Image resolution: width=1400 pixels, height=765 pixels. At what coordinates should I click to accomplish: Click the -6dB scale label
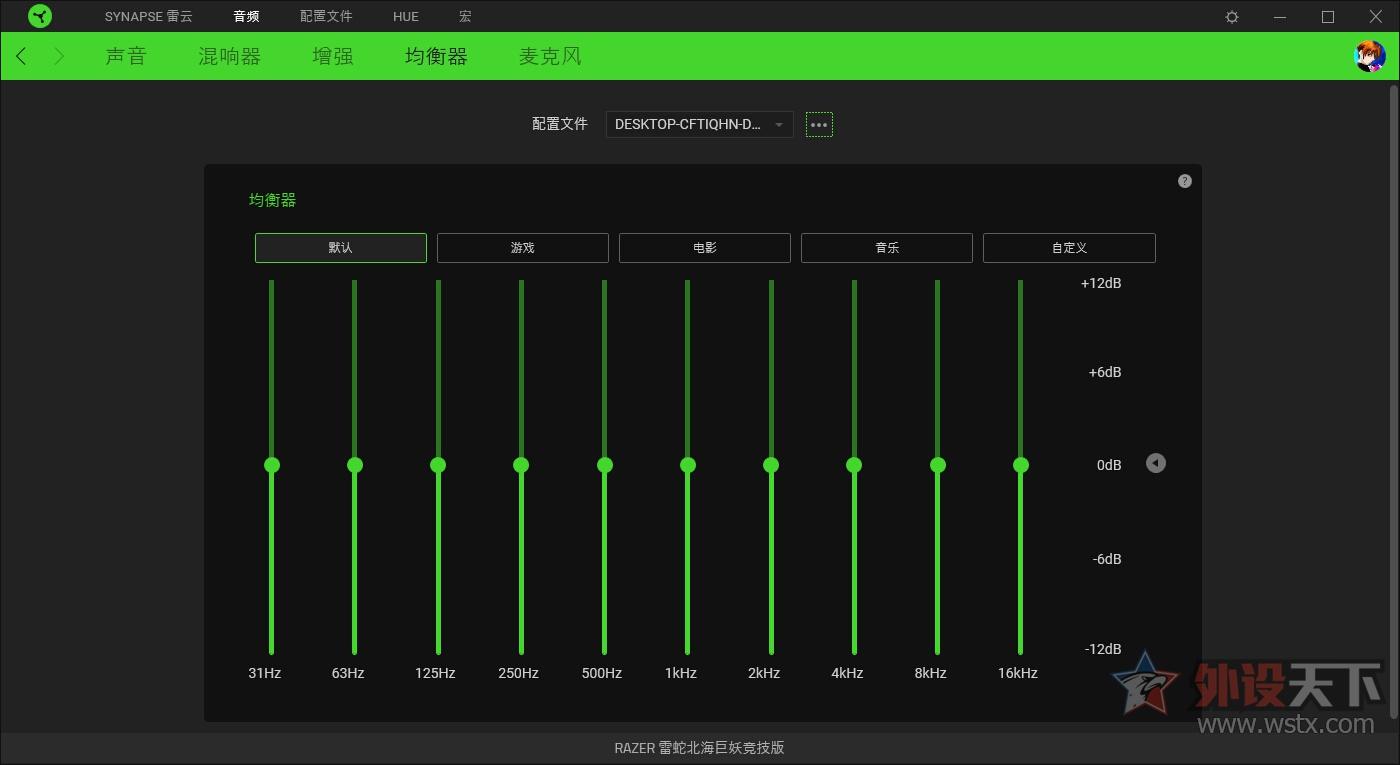[x=1107, y=559]
